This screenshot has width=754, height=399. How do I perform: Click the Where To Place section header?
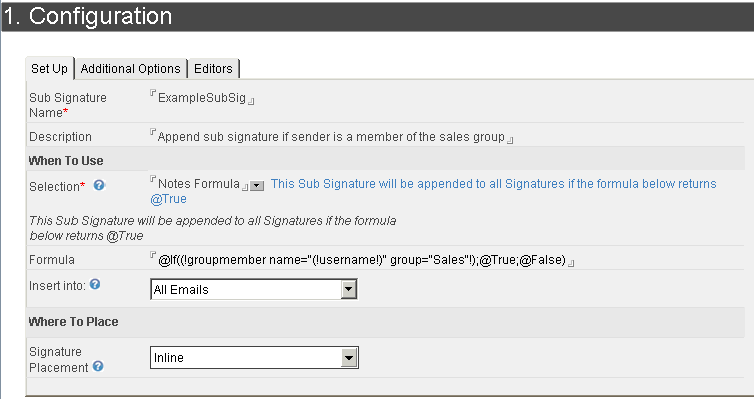(74, 322)
